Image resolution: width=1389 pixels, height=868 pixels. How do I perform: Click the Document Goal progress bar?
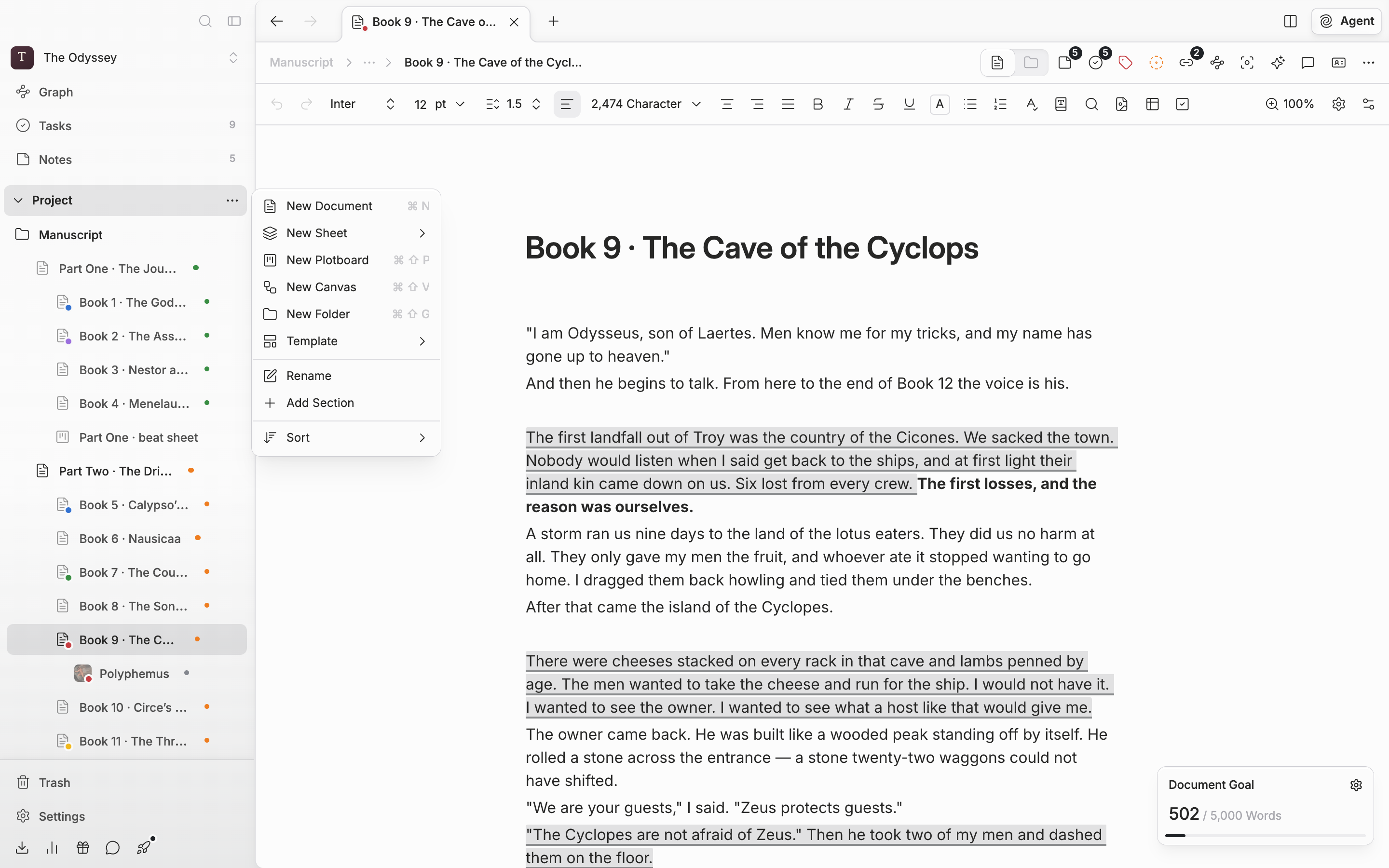click(x=1265, y=836)
